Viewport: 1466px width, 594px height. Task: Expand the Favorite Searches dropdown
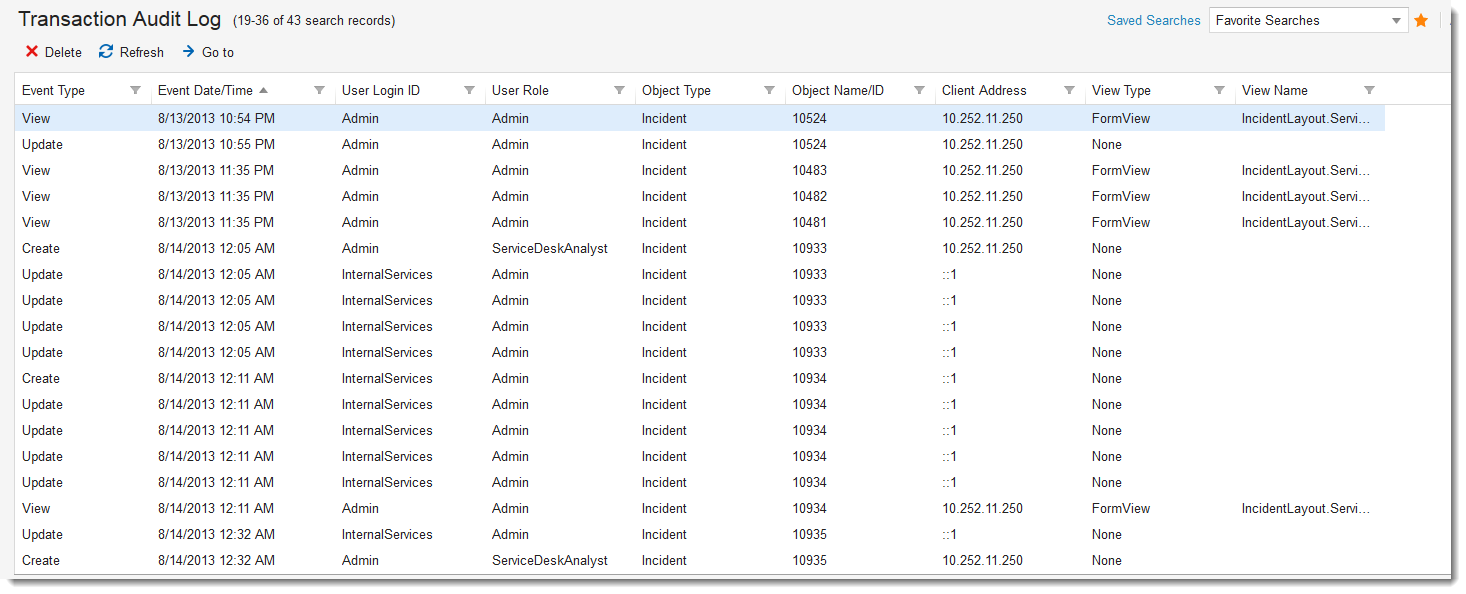pyautogui.click(x=1396, y=21)
